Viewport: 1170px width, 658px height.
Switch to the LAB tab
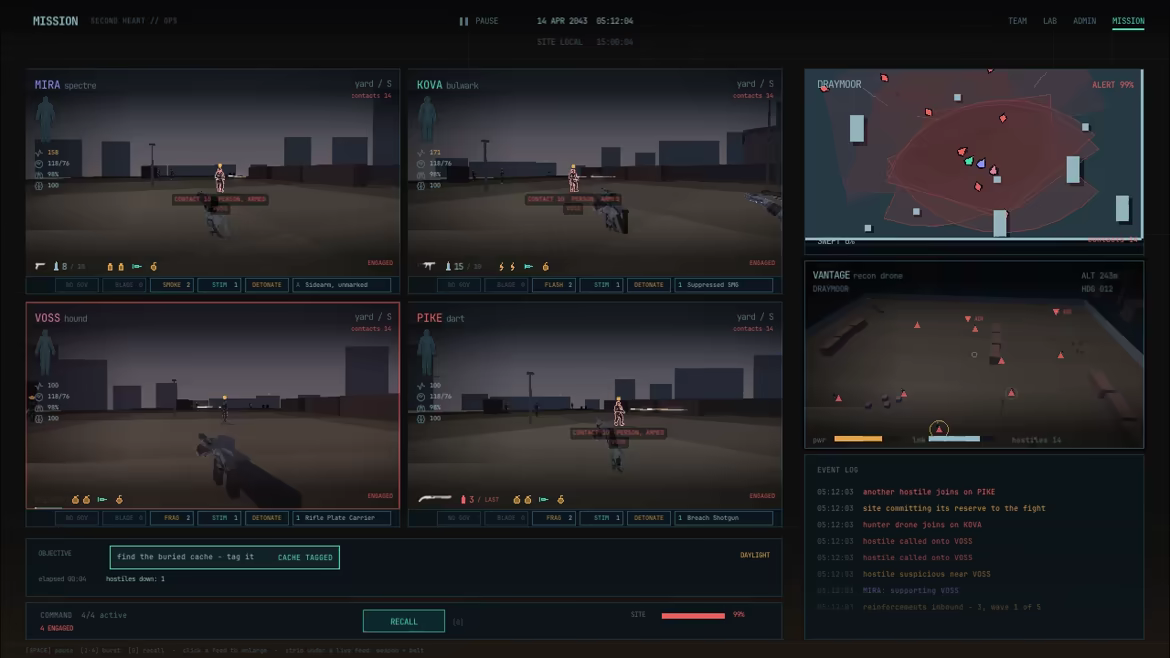1050,21
